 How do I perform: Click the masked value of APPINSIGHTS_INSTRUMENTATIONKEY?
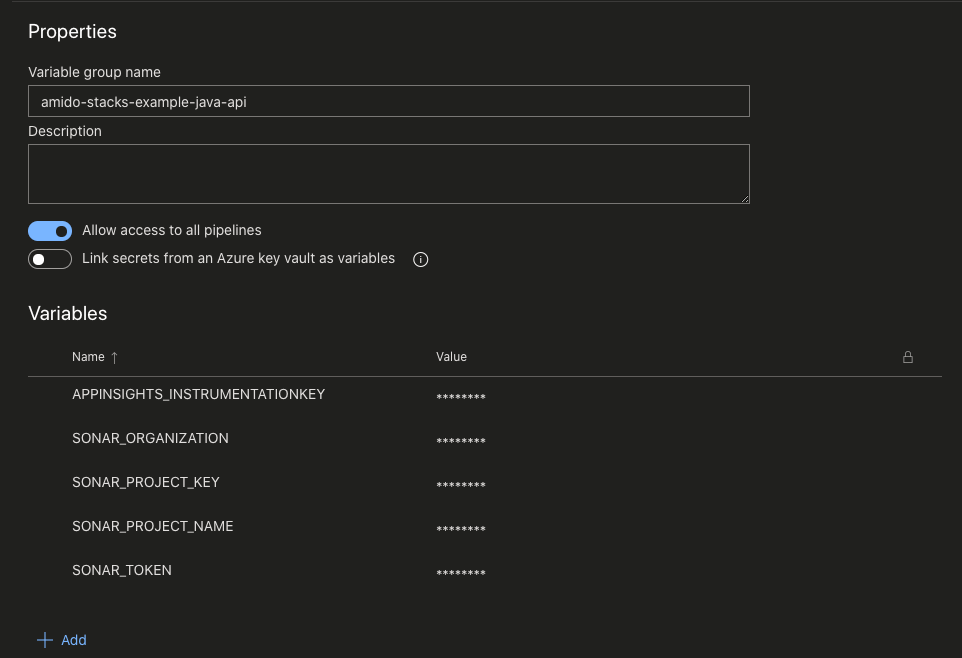click(x=461, y=397)
